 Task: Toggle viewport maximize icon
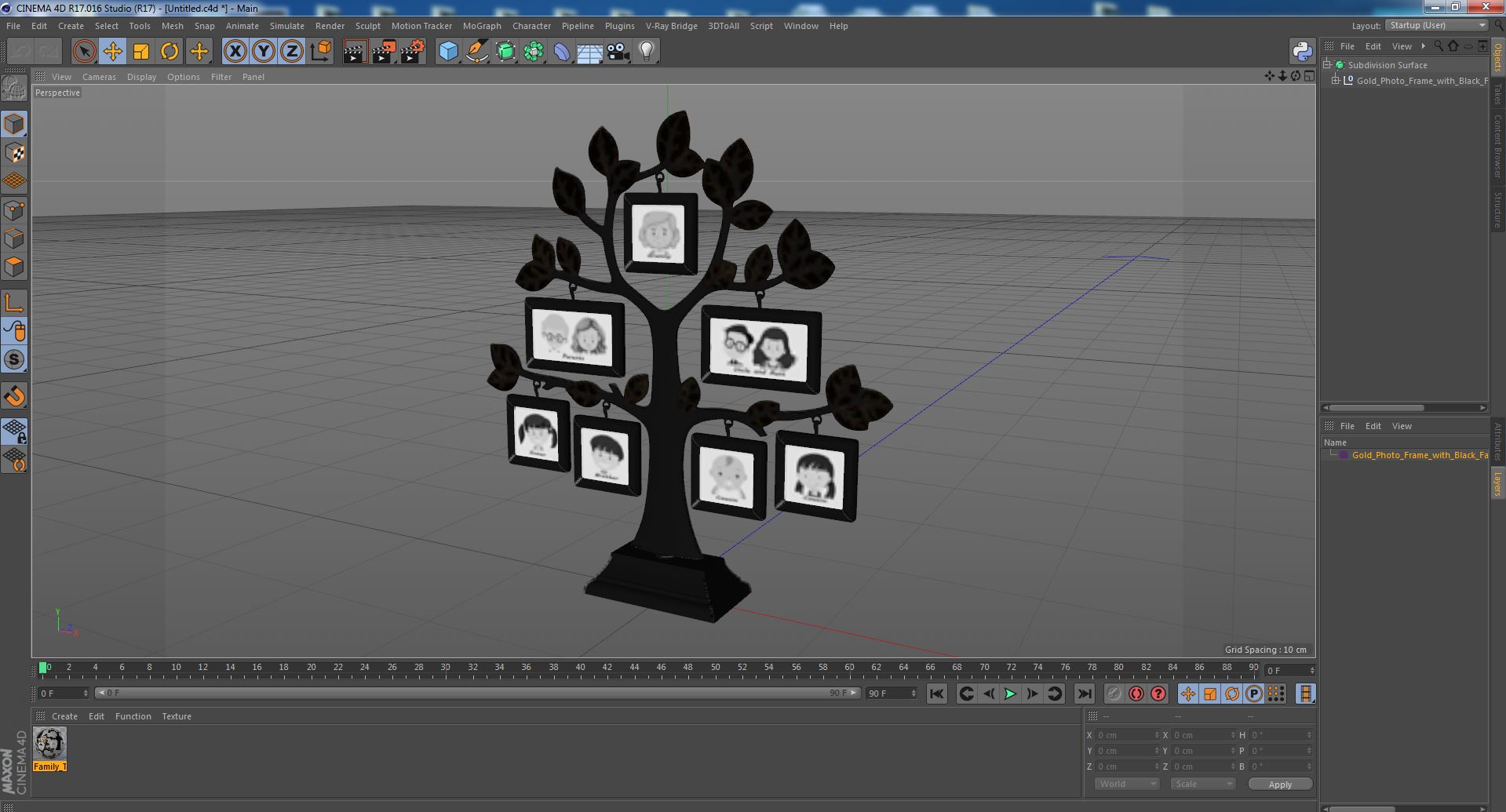coord(1309,76)
